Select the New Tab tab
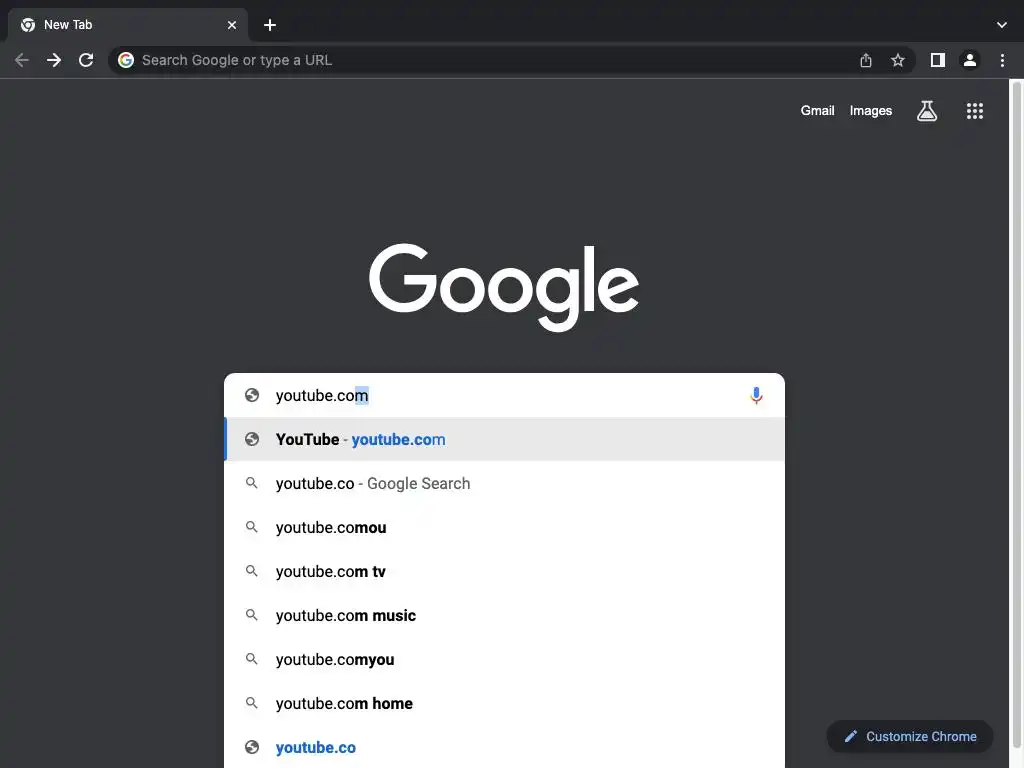 [127, 25]
